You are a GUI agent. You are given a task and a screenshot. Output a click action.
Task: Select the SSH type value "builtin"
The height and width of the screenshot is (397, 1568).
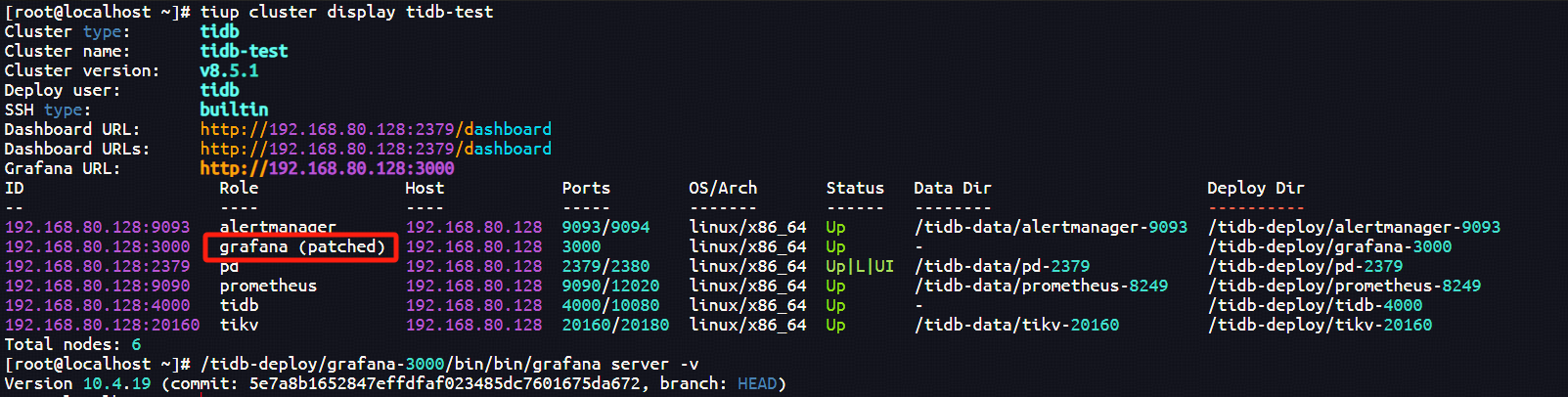[x=234, y=110]
